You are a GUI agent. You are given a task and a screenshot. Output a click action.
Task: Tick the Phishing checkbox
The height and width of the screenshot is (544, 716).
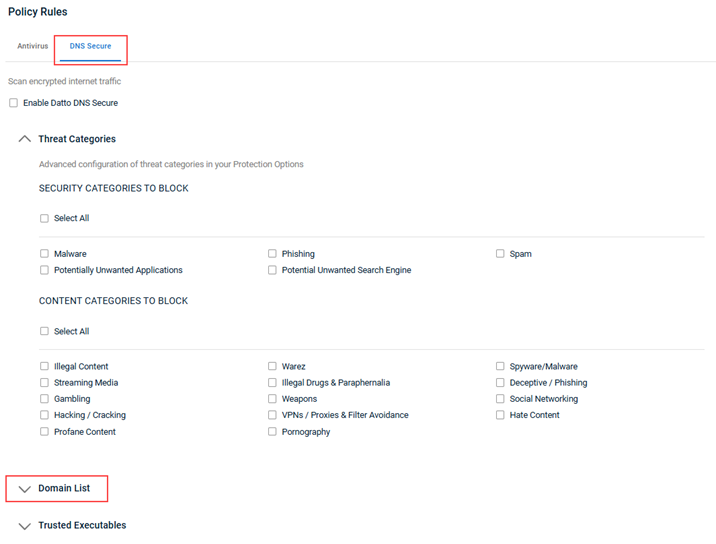point(272,254)
